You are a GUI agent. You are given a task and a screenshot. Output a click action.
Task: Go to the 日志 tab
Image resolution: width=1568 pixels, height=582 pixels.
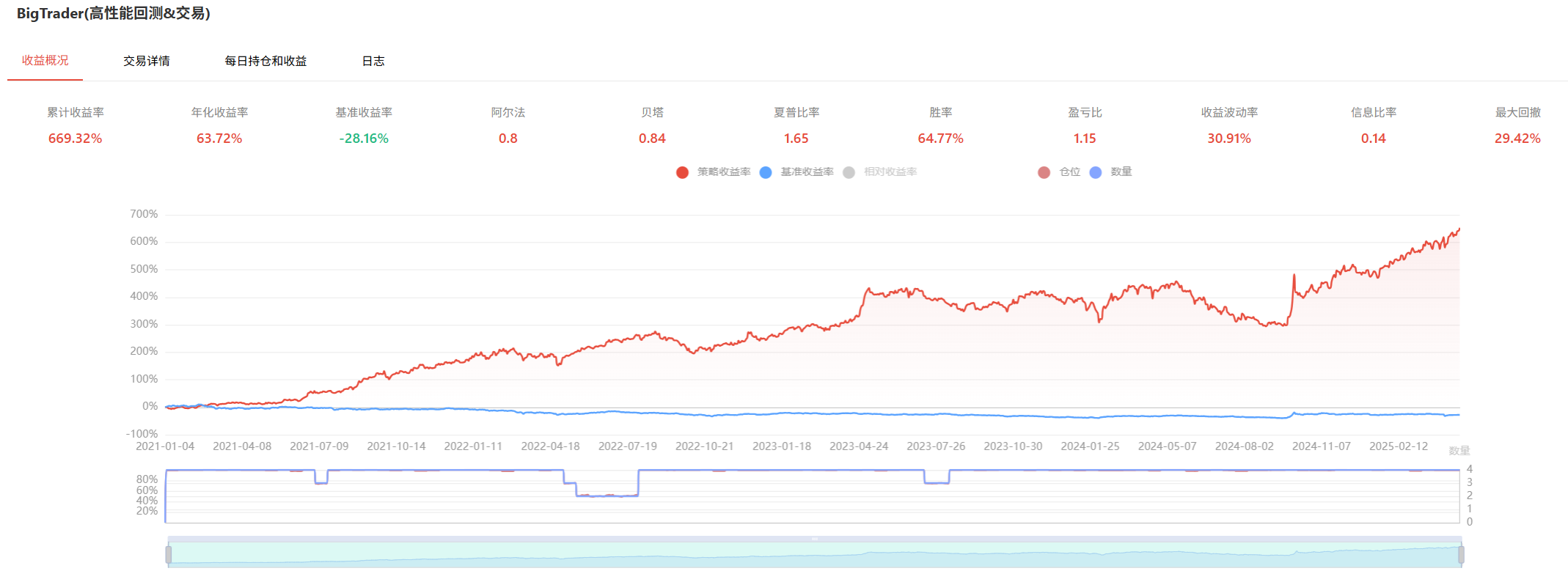[x=373, y=61]
